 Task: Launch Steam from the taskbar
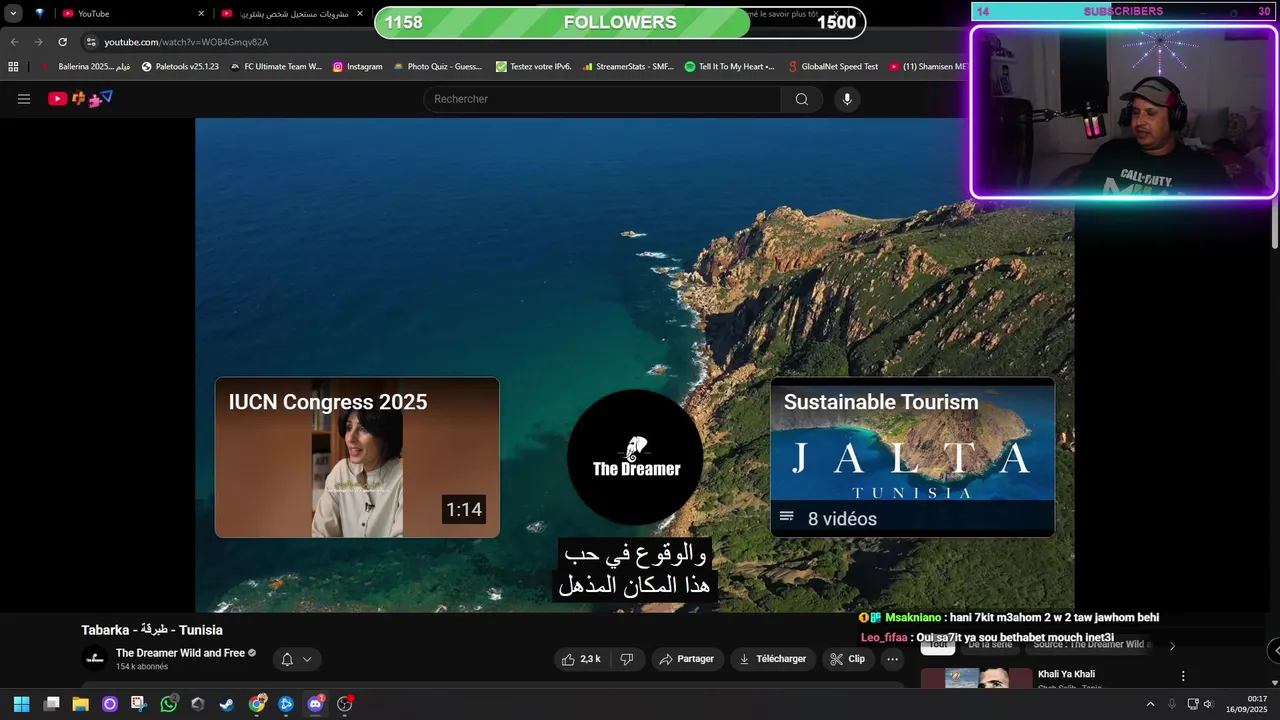click(x=227, y=704)
